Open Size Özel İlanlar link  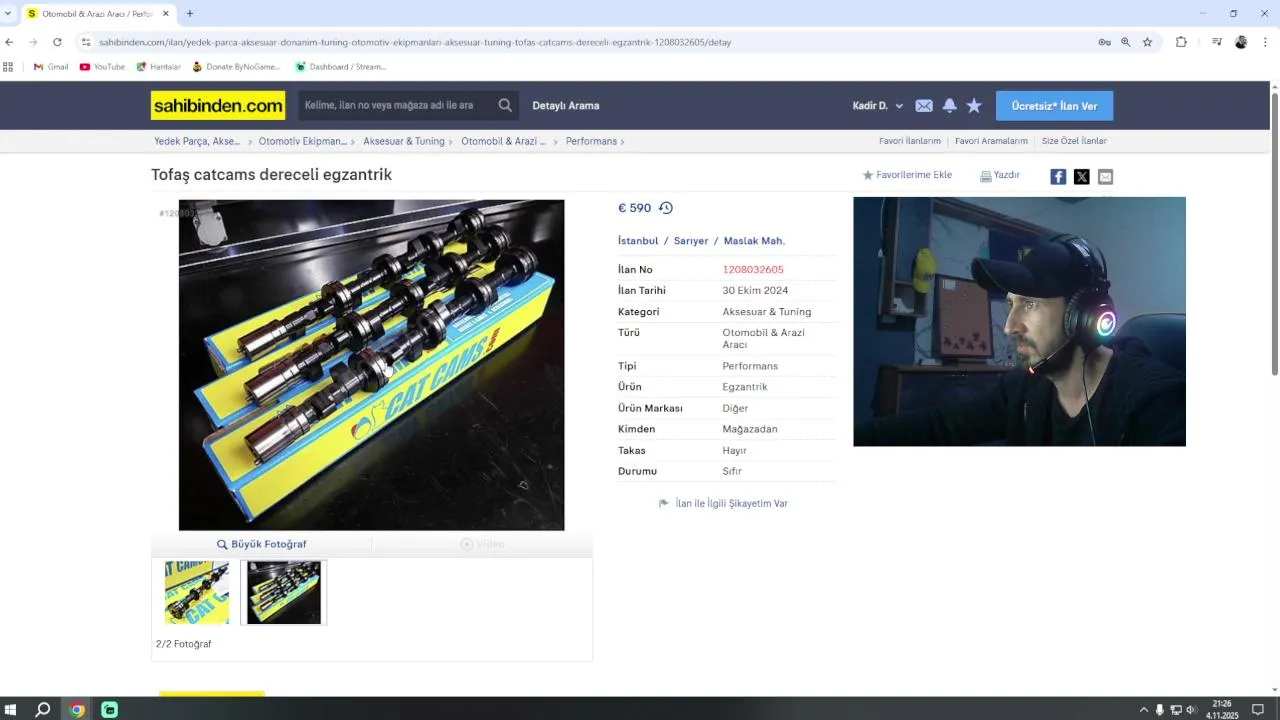point(1074,141)
